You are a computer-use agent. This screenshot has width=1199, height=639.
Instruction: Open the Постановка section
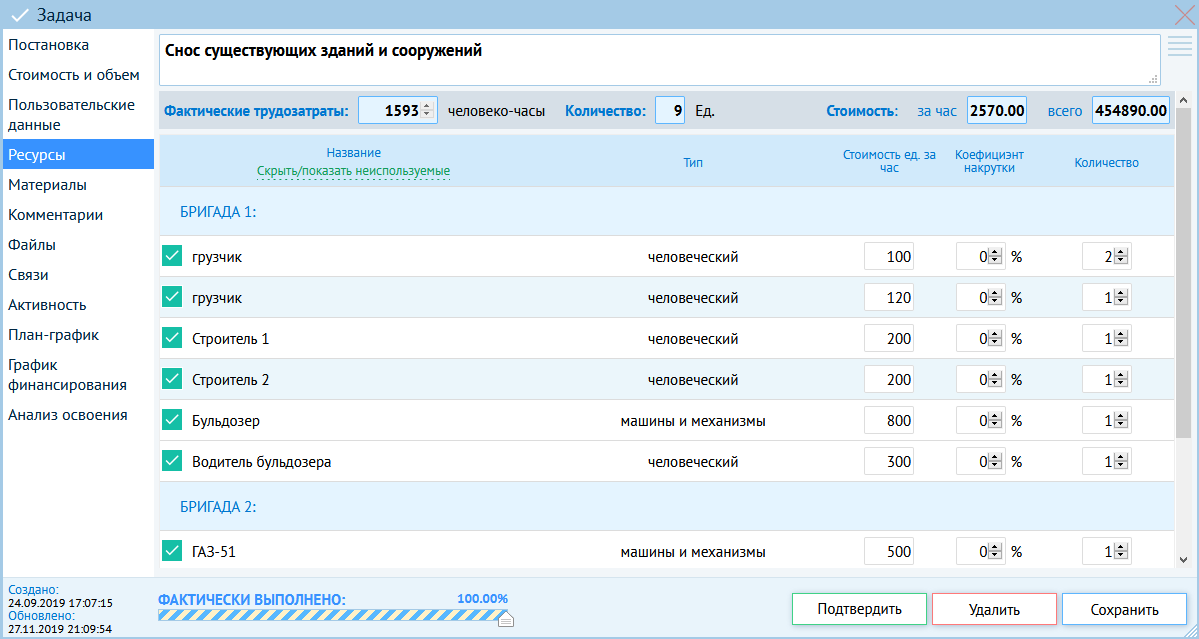point(78,45)
